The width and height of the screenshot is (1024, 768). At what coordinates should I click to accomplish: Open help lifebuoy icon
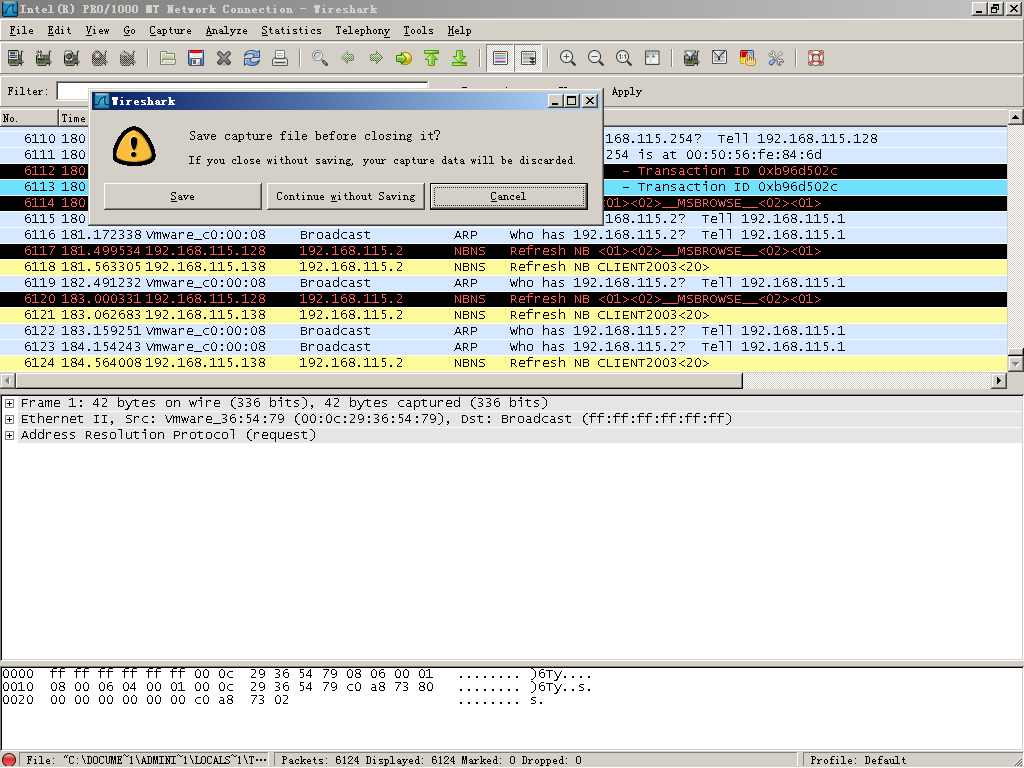pyautogui.click(x=816, y=58)
